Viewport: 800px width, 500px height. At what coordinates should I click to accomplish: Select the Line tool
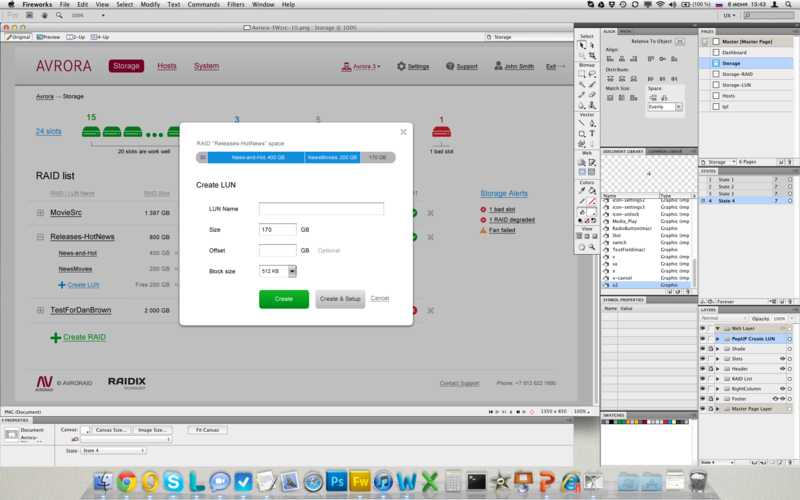[582, 123]
